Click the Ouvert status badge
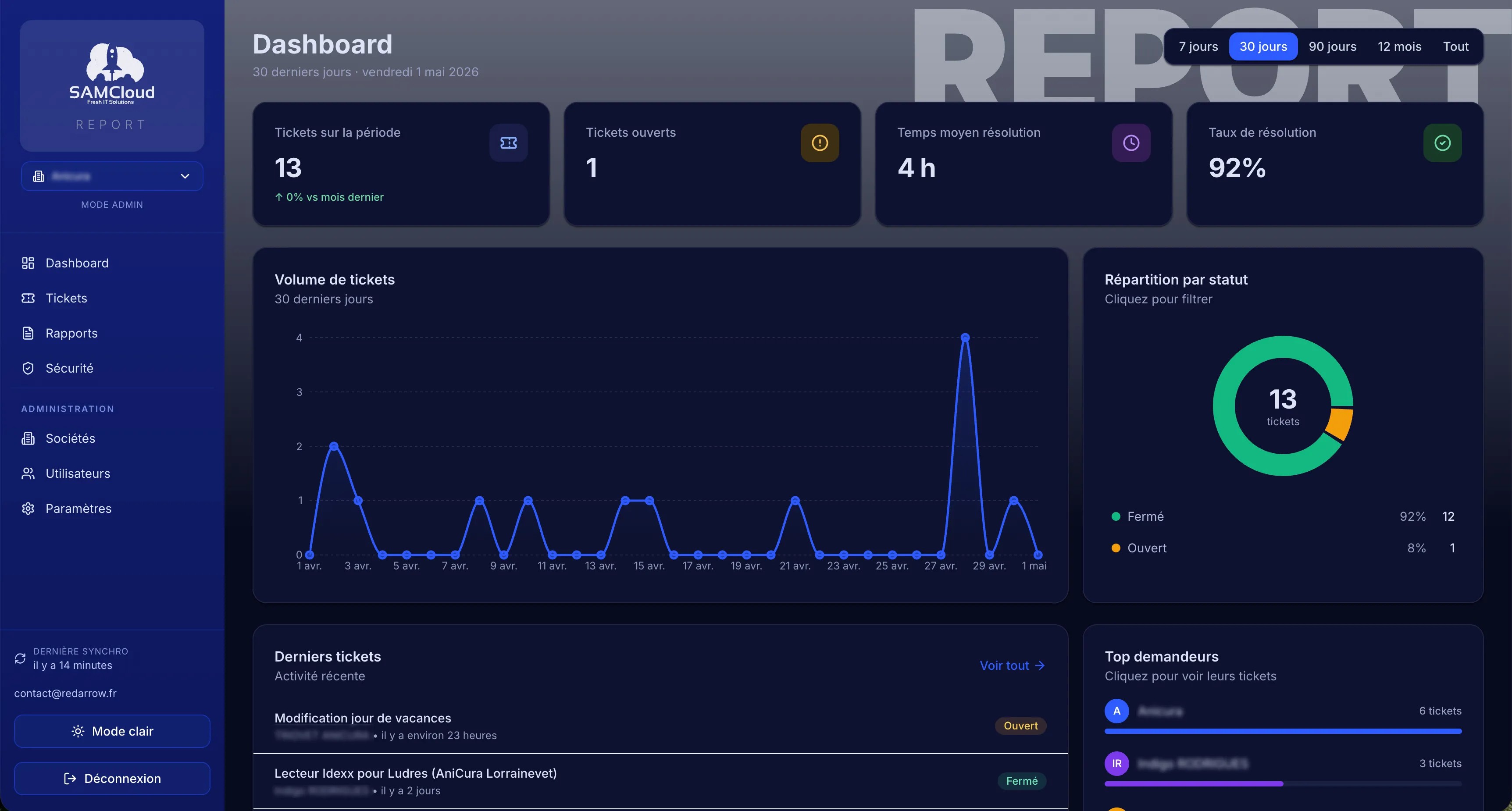 1020,726
